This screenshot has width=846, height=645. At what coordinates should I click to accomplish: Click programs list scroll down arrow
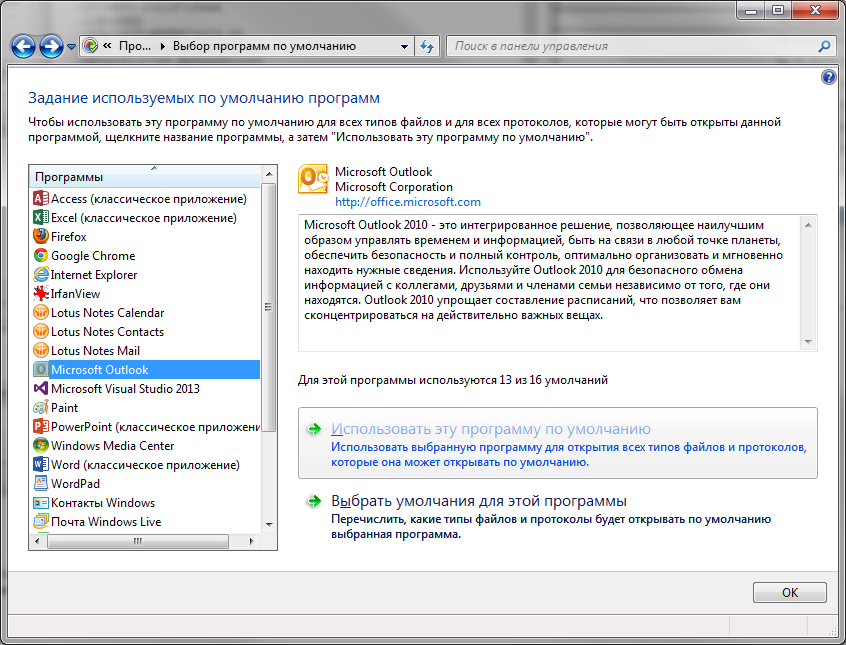(x=269, y=525)
